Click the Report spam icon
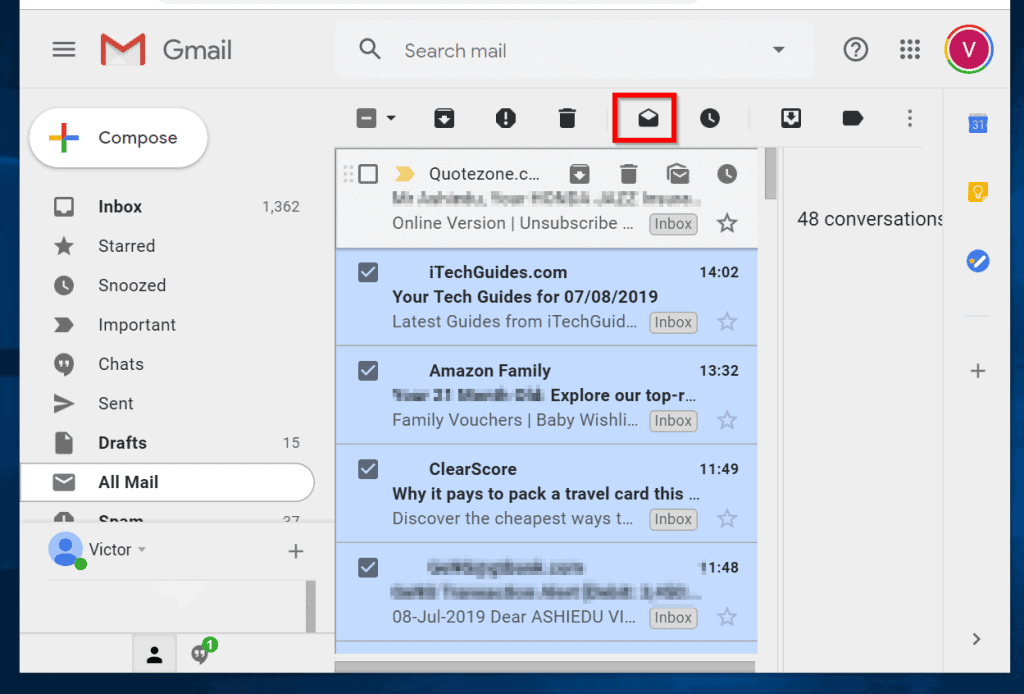The height and width of the screenshot is (694, 1024). (506, 118)
